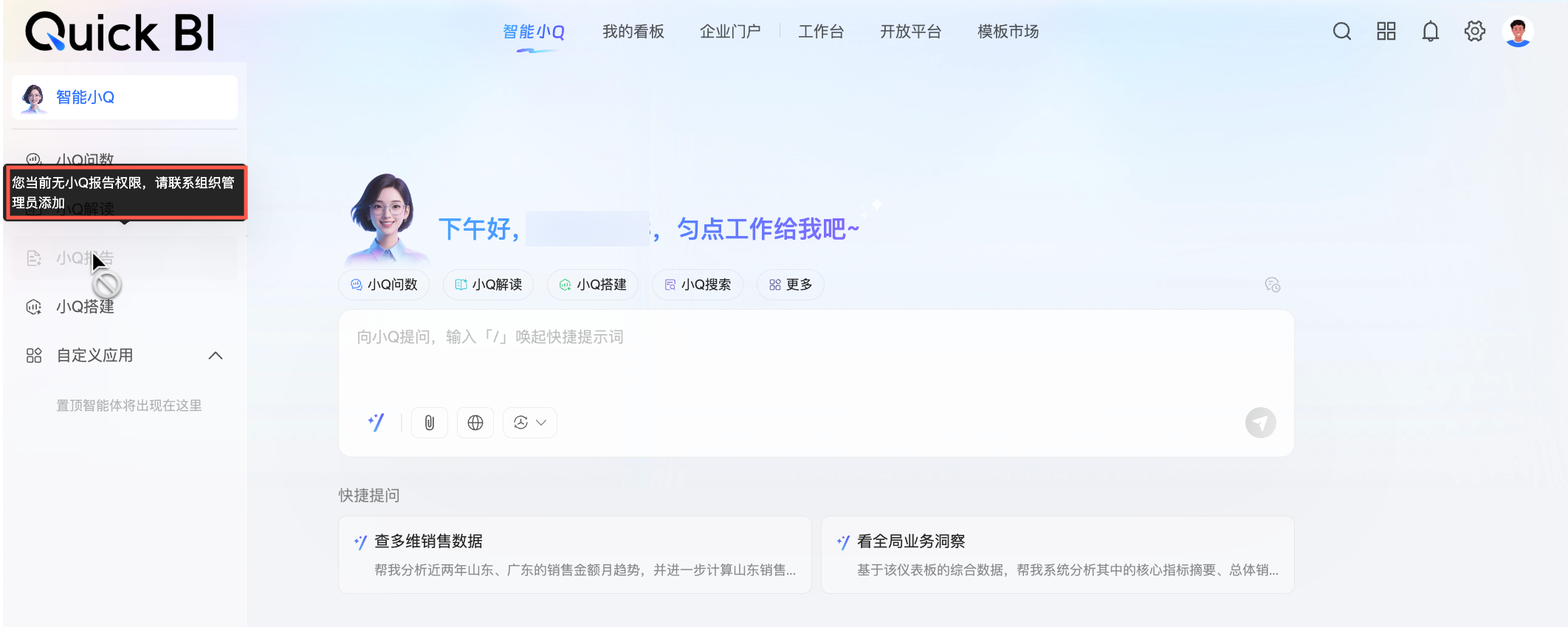This screenshot has width=1568, height=627.
Task: Click disabled 小Q报告 sidebar item
Action: point(125,258)
